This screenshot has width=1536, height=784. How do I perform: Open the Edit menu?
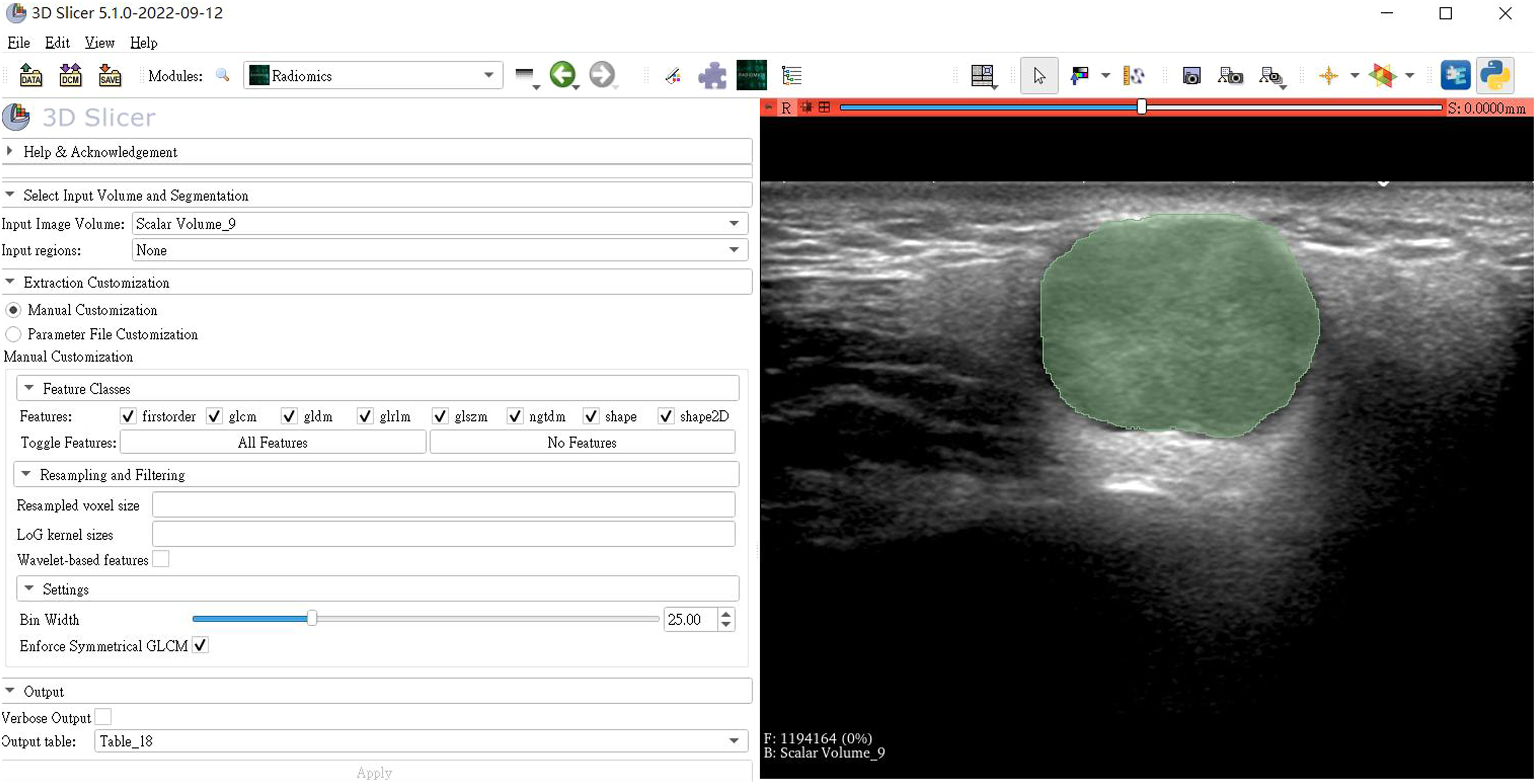57,43
